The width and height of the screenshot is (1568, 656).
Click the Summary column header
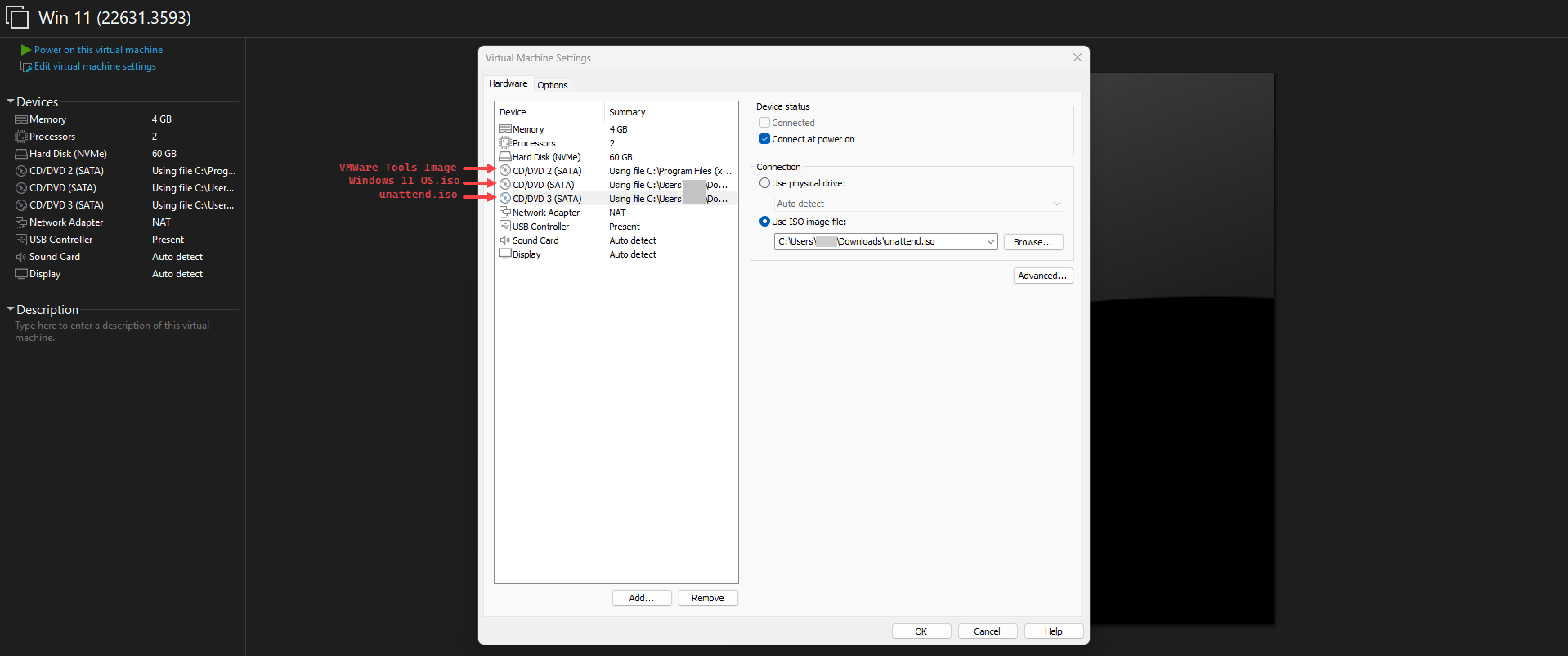[670, 112]
